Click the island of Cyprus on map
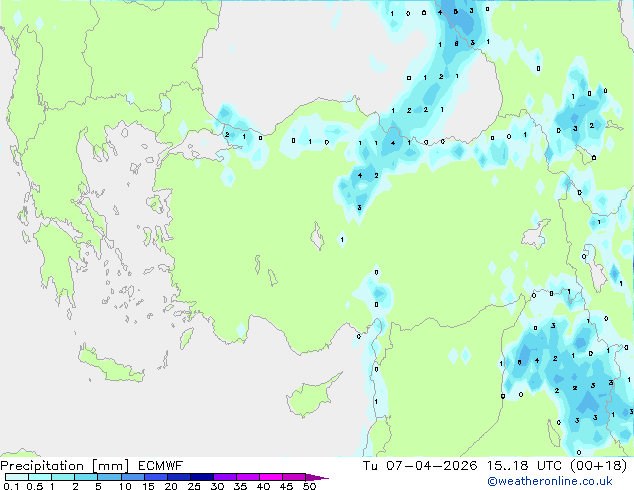This screenshot has width=634, height=490. pyautogui.click(x=311, y=396)
